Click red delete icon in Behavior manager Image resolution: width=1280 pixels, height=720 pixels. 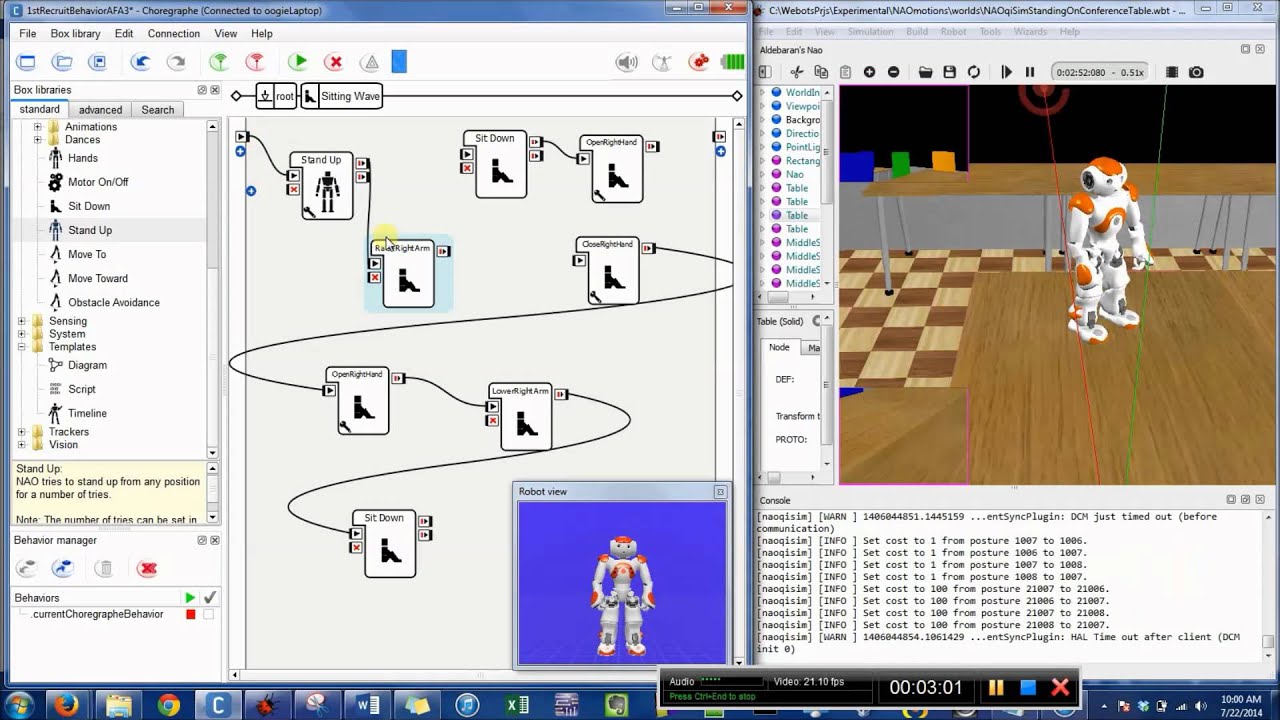pos(148,568)
